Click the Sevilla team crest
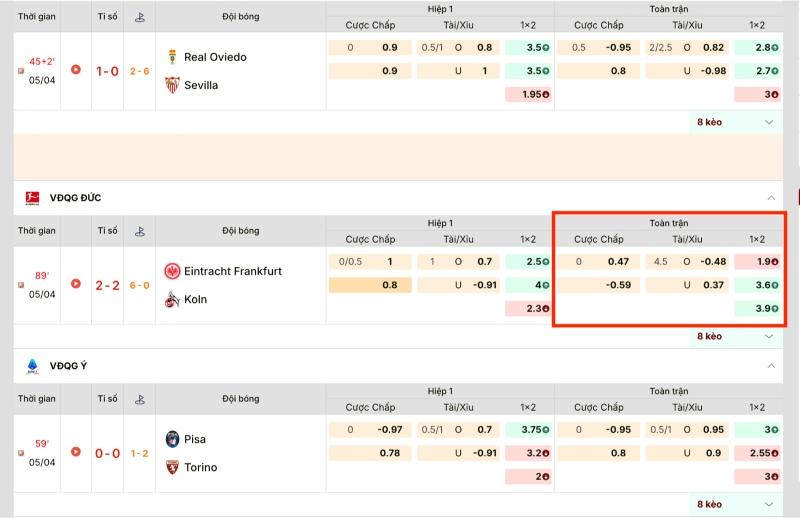This screenshot has height=518, width=800. coord(172,85)
